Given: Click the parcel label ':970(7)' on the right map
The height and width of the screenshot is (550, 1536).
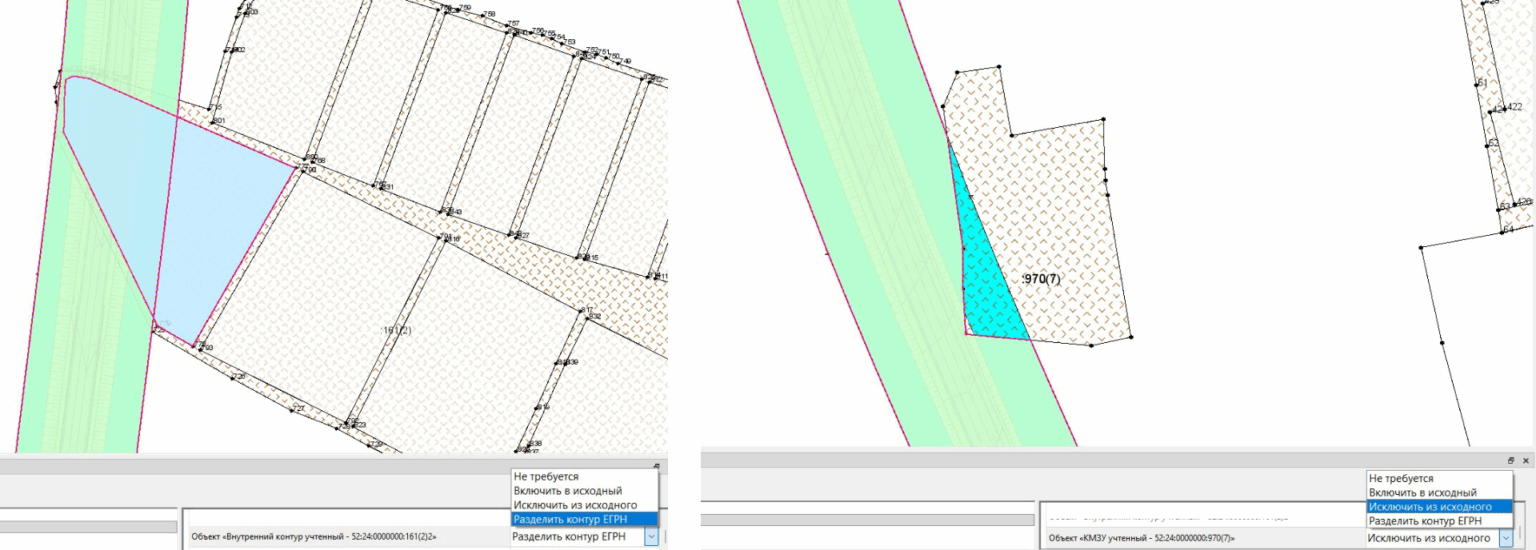Looking at the screenshot, I should point(1042,279).
